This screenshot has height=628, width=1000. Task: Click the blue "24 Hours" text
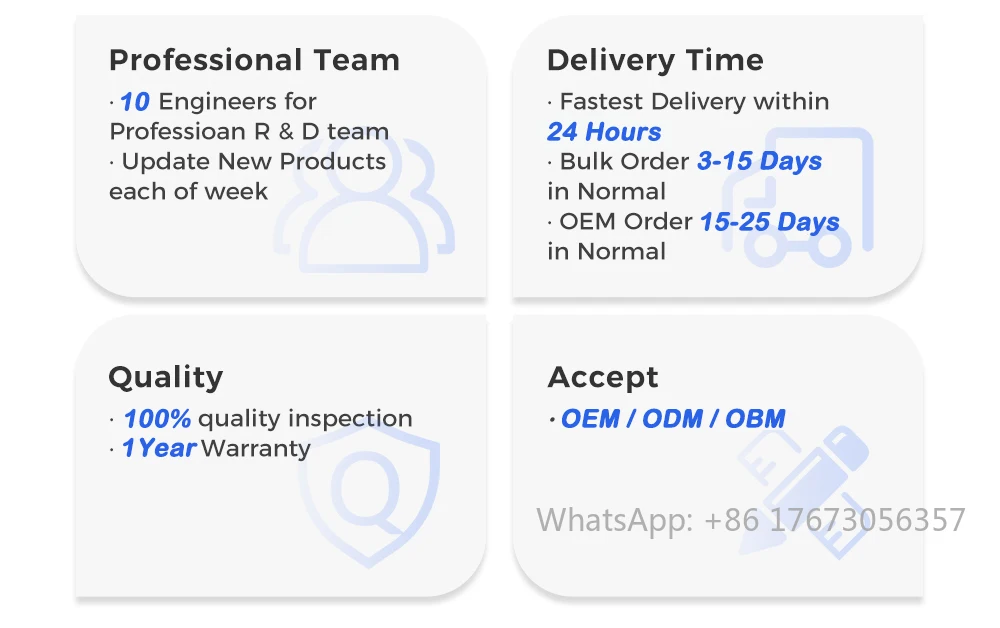tap(604, 131)
